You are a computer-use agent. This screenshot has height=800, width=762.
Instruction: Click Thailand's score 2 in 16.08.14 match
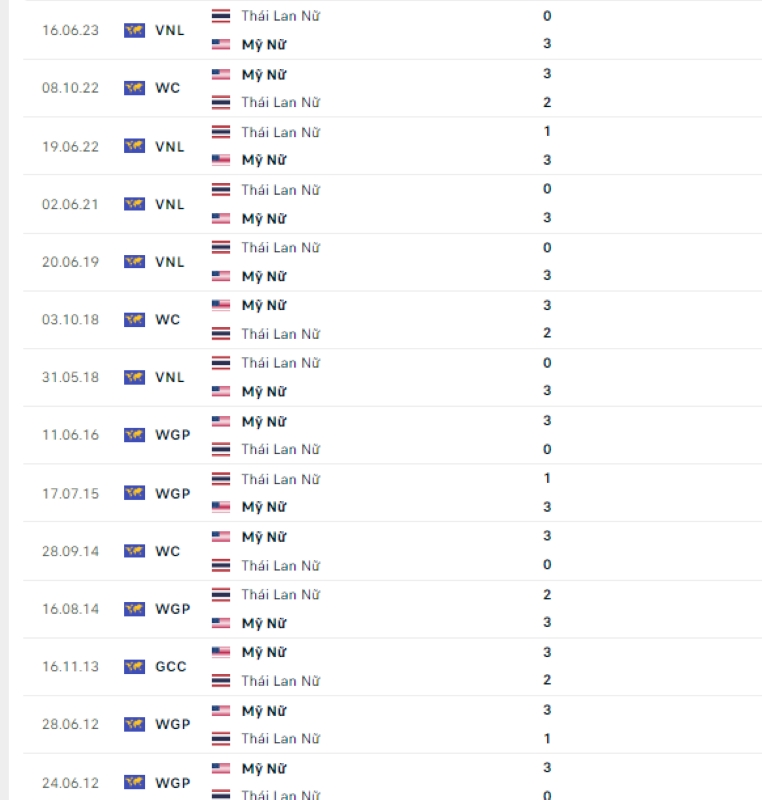coord(547,594)
